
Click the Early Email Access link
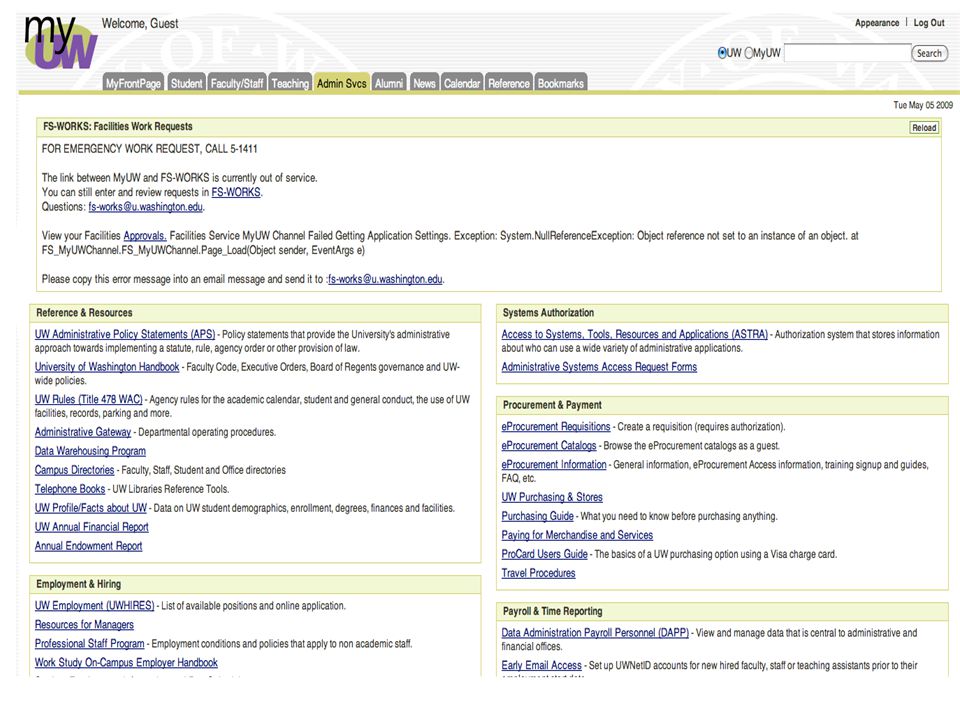(541, 665)
